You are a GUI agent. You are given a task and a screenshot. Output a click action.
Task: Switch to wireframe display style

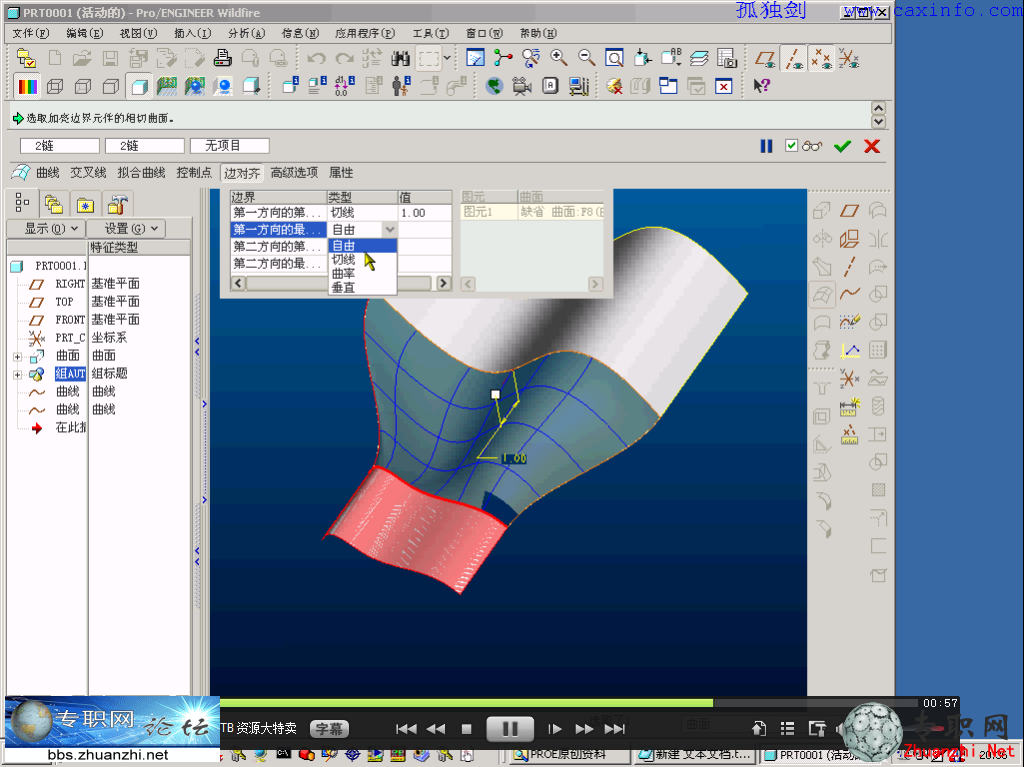[x=55, y=86]
